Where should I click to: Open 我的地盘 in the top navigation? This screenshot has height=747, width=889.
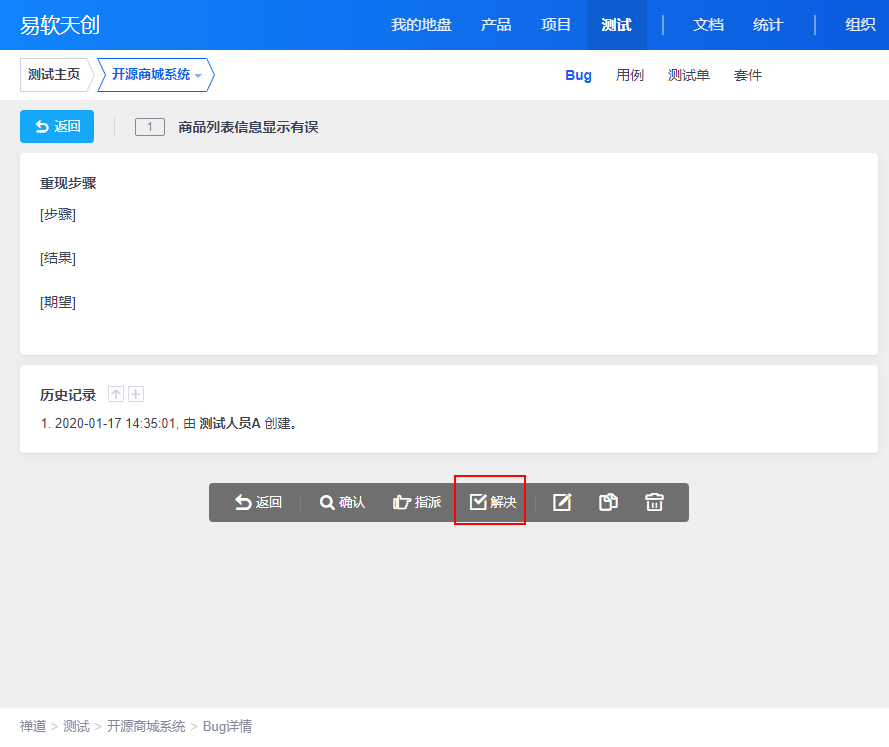click(x=421, y=25)
